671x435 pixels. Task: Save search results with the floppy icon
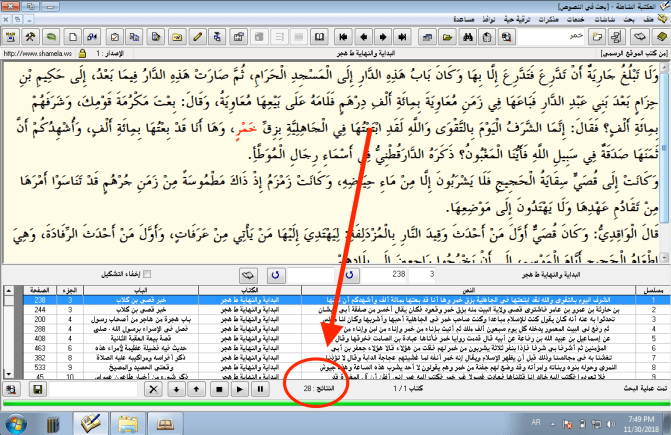[38, 389]
